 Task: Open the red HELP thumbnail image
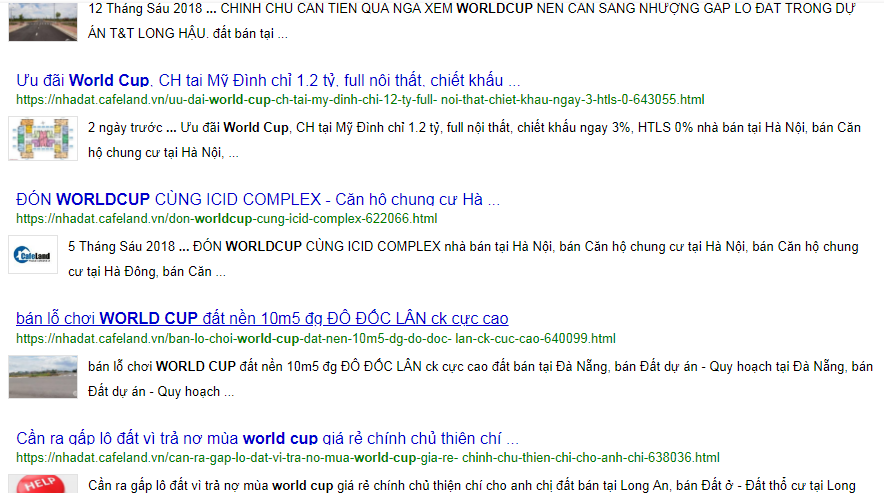coord(38,483)
